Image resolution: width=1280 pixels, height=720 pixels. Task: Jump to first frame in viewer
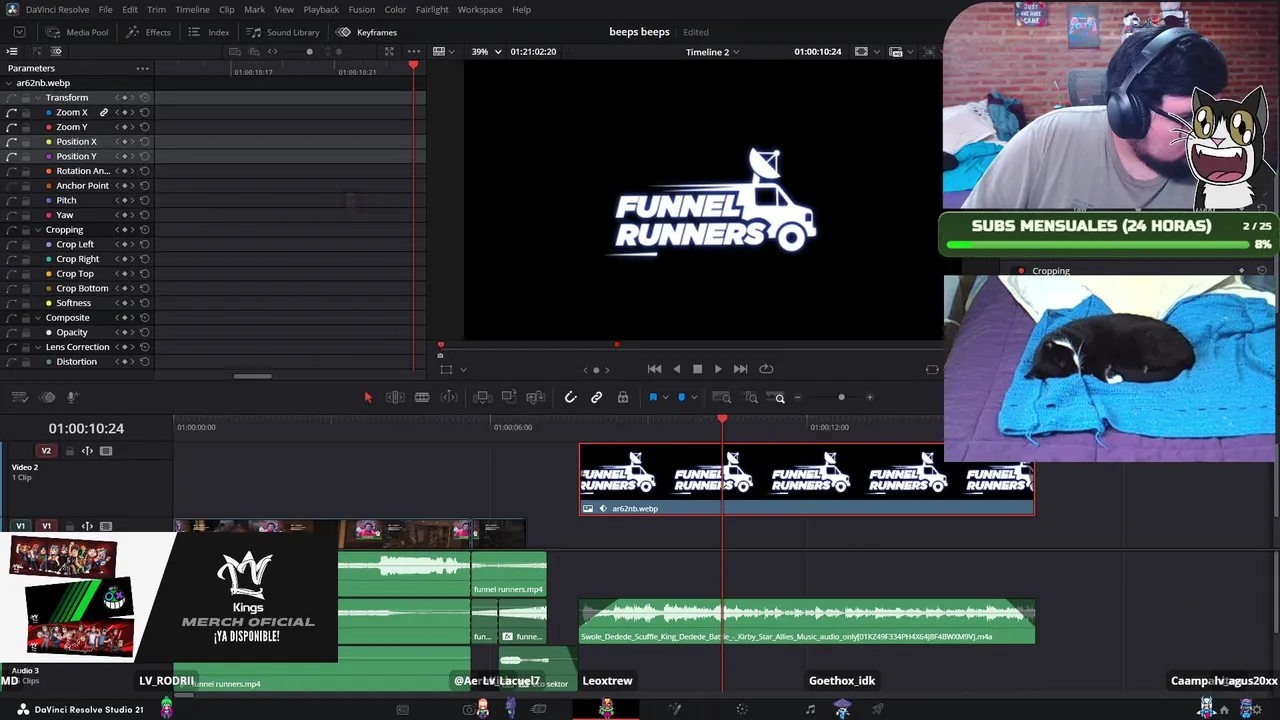[x=654, y=369]
